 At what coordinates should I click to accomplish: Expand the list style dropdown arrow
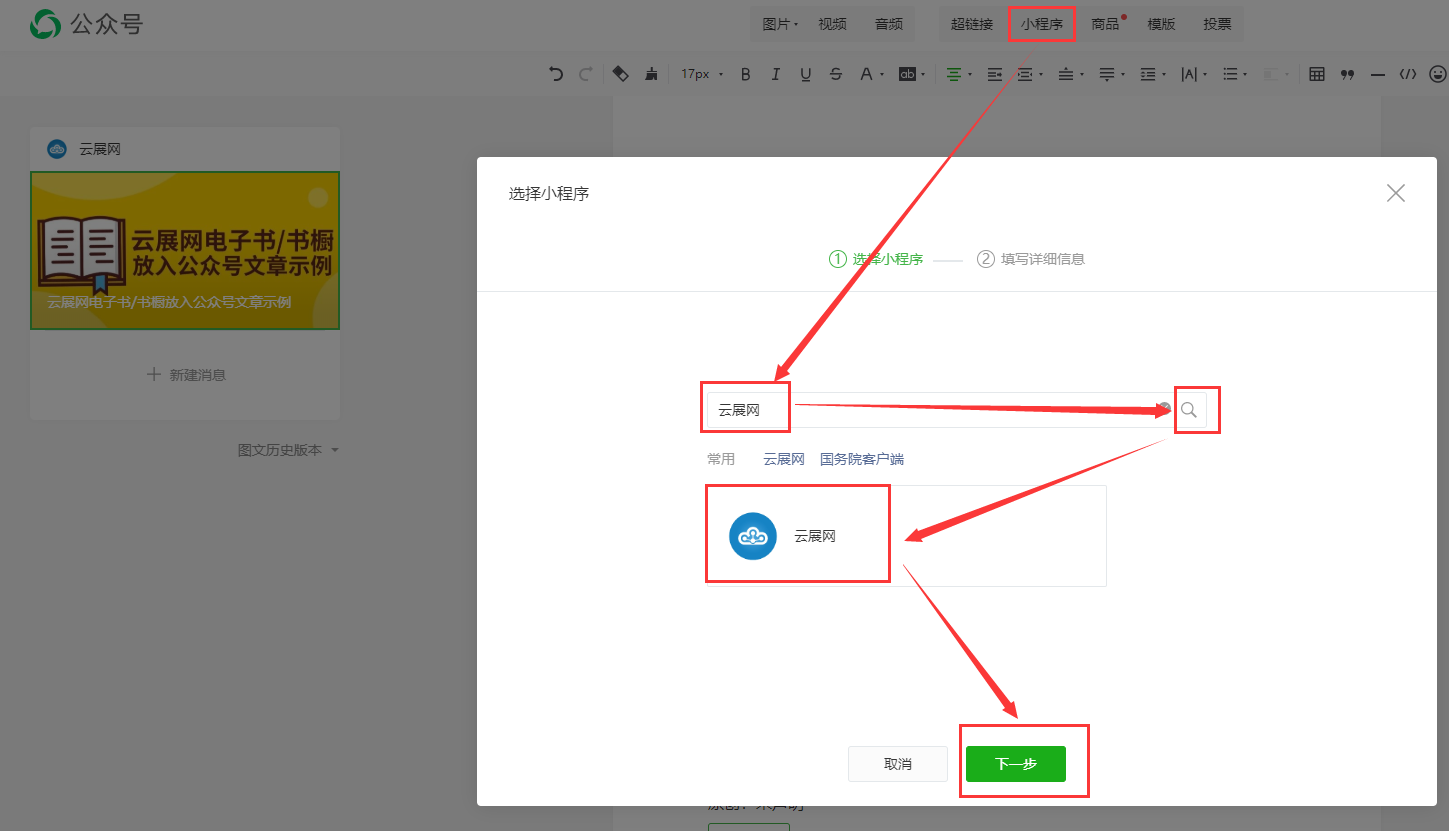point(1246,75)
